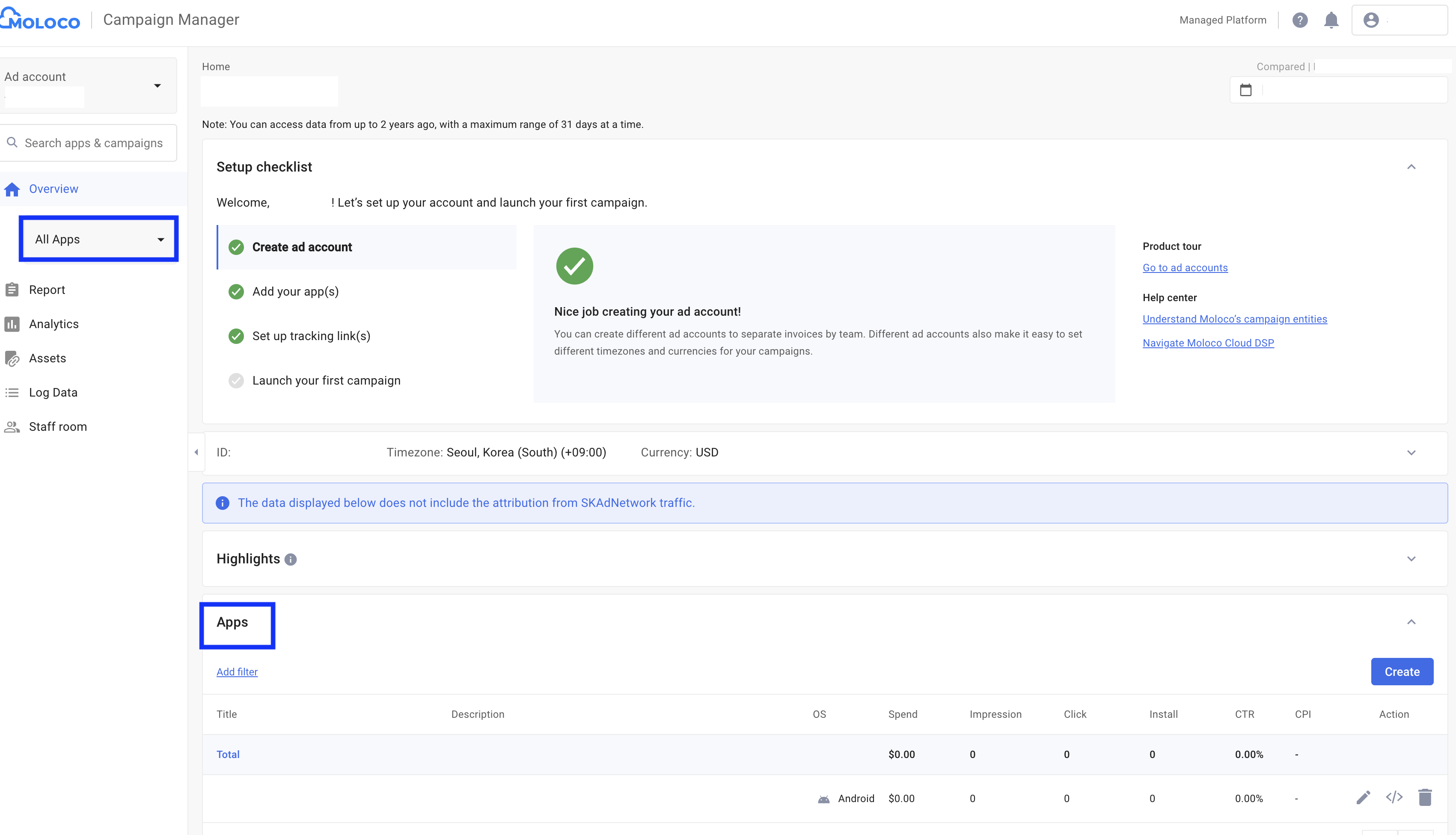
Task: Select the Set up tracking link(s) step
Action: (x=311, y=336)
